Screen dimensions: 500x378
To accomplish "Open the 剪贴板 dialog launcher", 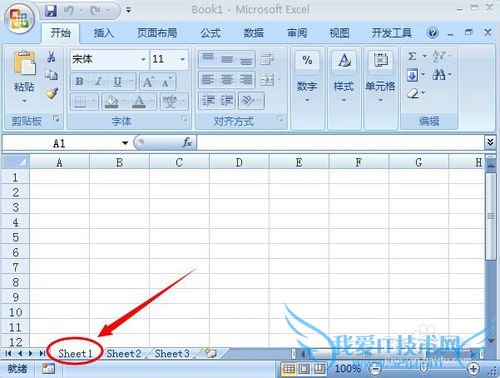I will point(56,119).
